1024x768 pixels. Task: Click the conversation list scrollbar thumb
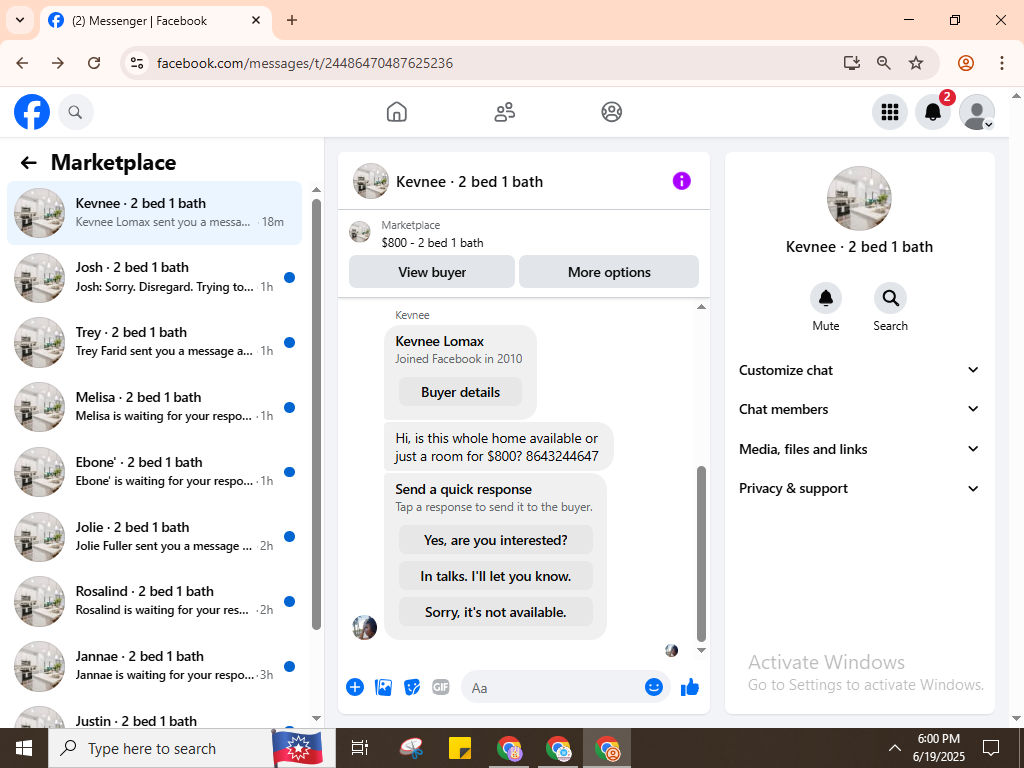316,414
